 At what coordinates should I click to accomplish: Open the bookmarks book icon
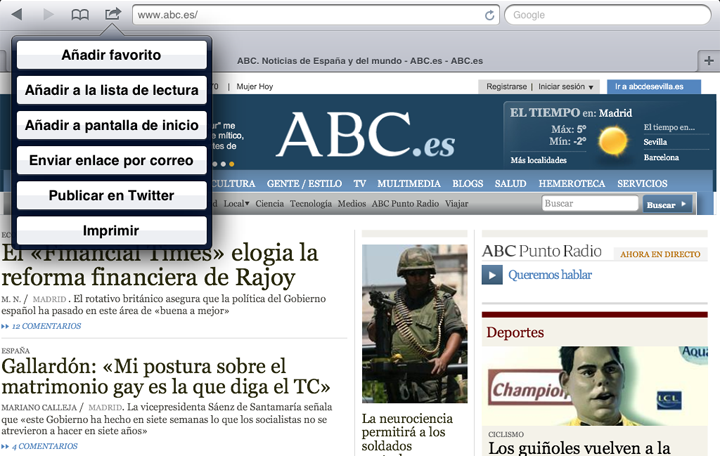(80, 15)
